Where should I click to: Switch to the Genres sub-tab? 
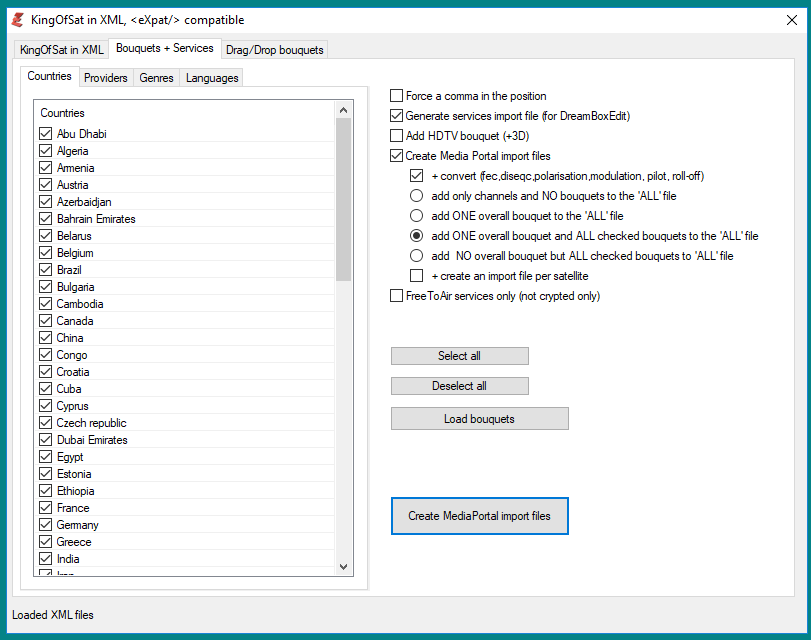156,78
